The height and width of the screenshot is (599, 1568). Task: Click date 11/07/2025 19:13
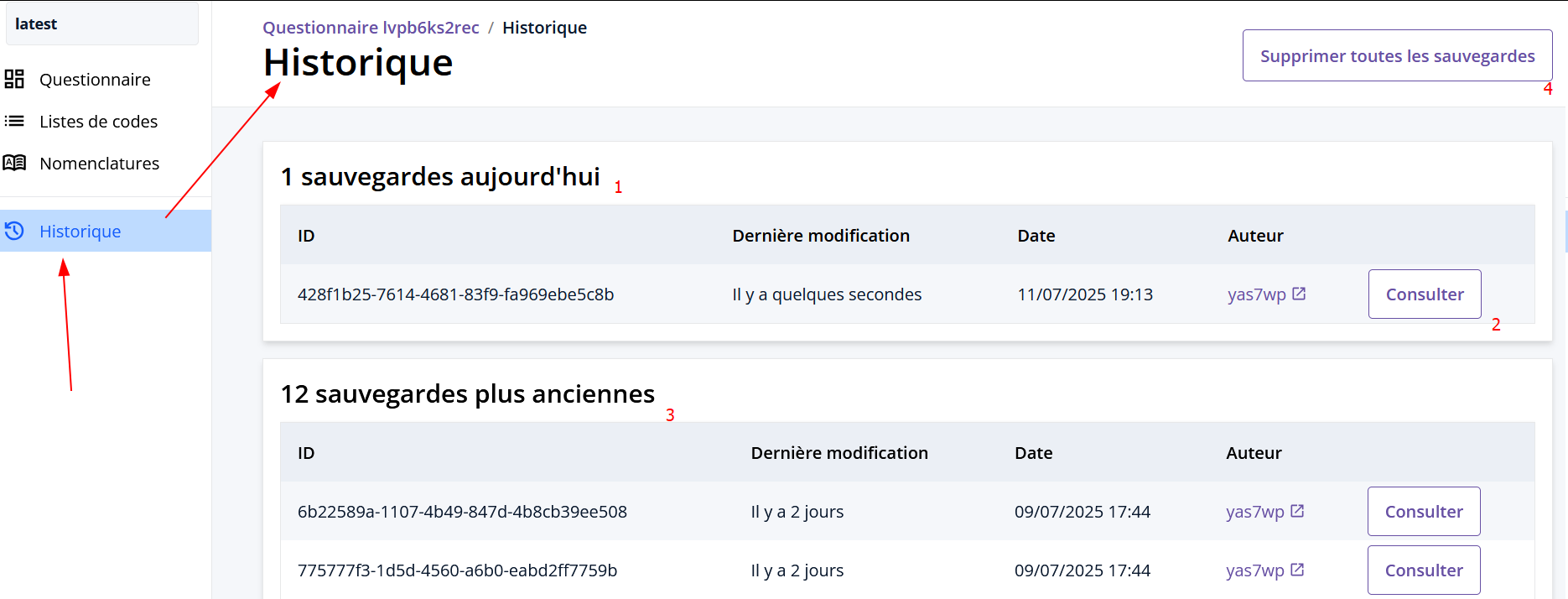click(x=1085, y=294)
